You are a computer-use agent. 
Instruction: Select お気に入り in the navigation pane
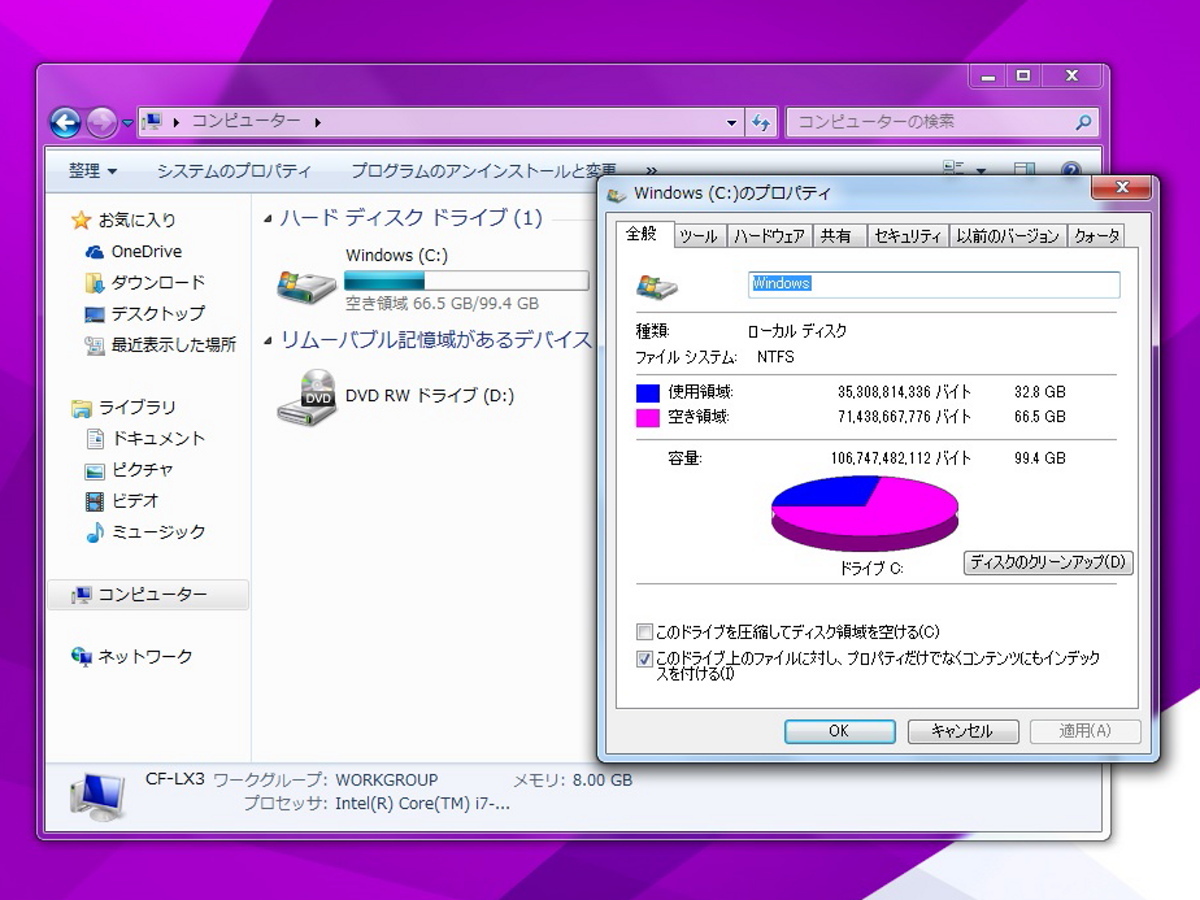coord(136,220)
